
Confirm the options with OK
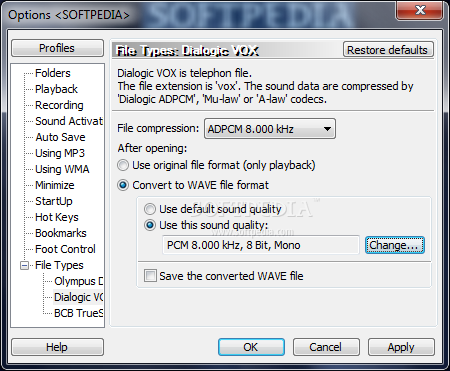[x=251, y=347]
